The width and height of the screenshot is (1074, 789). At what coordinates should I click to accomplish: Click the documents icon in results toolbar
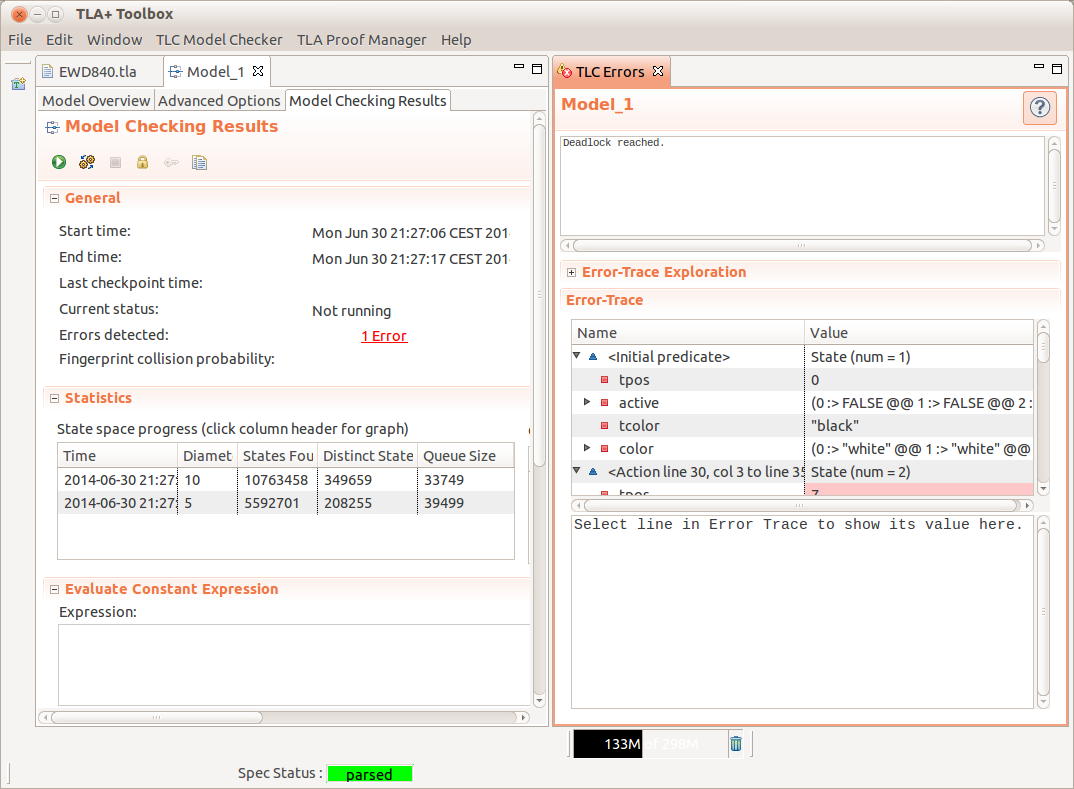tap(199, 162)
